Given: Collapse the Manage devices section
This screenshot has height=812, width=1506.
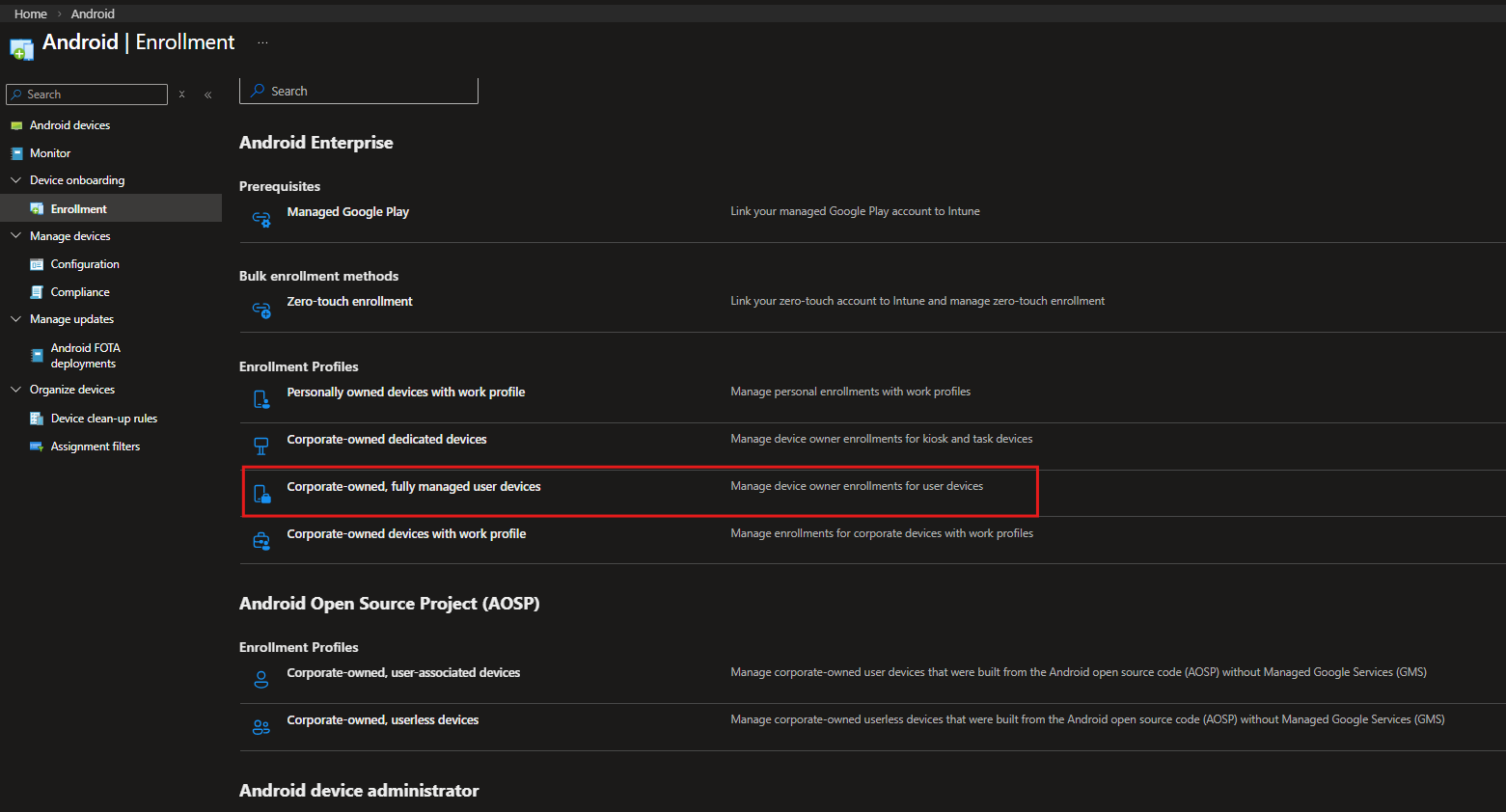Looking at the screenshot, I should point(15,236).
